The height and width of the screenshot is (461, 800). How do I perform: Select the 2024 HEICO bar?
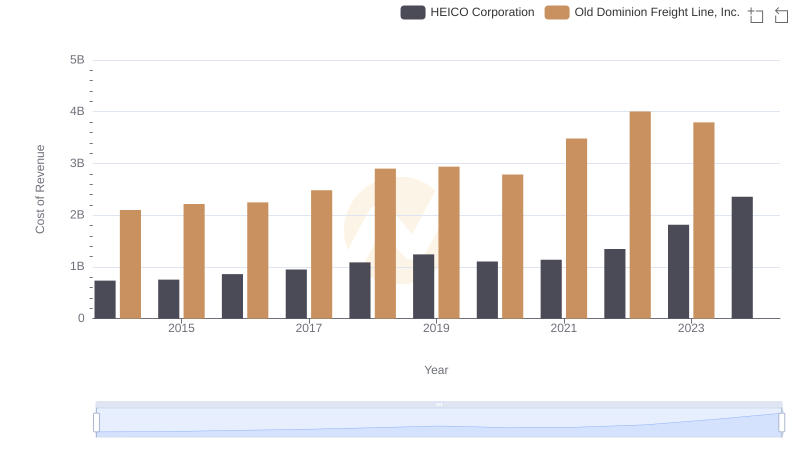point(742,258)
